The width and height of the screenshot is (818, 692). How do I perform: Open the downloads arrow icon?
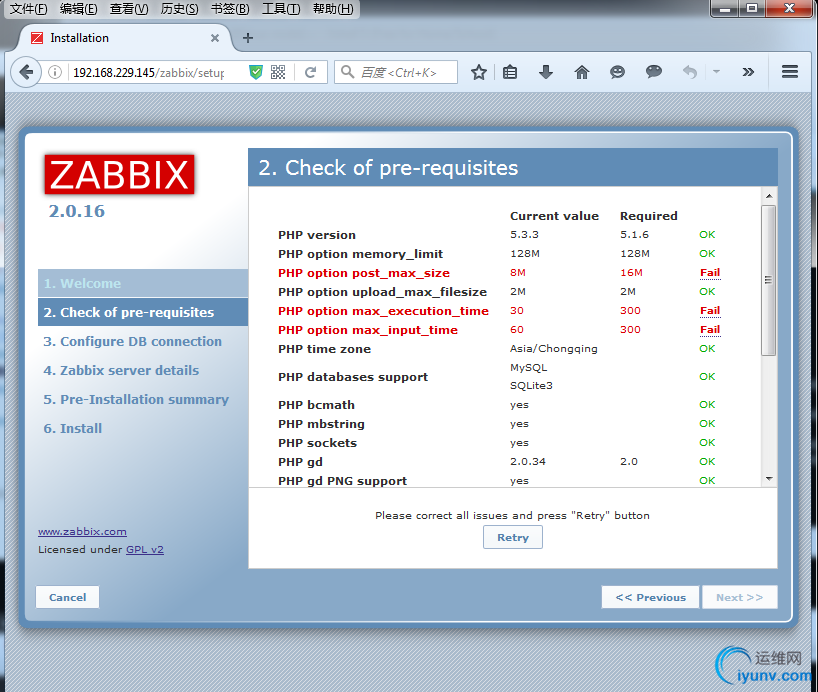tap(546, 72)
